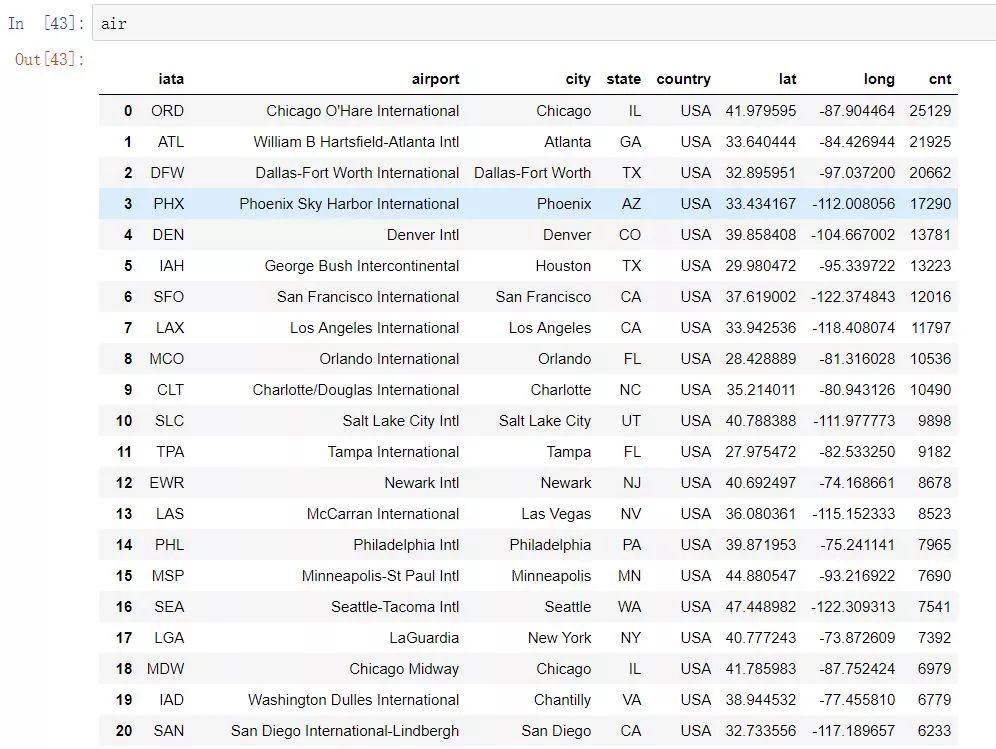Click the Out[43] prompt label
Image resolution: width=996 pixels, height=749 pixels.
point(50,59)
